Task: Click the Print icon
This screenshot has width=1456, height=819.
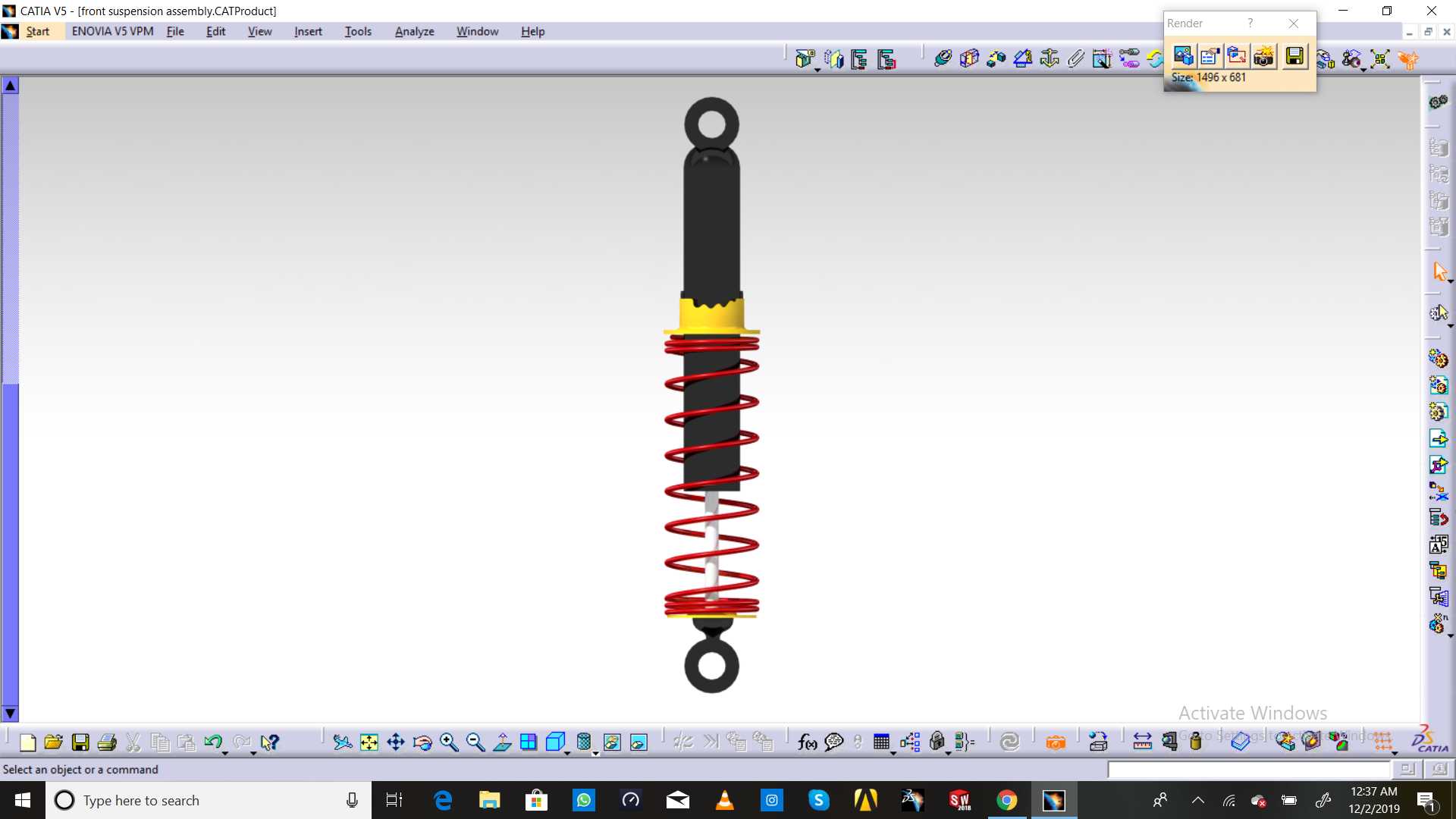Action: coord(107,742)
